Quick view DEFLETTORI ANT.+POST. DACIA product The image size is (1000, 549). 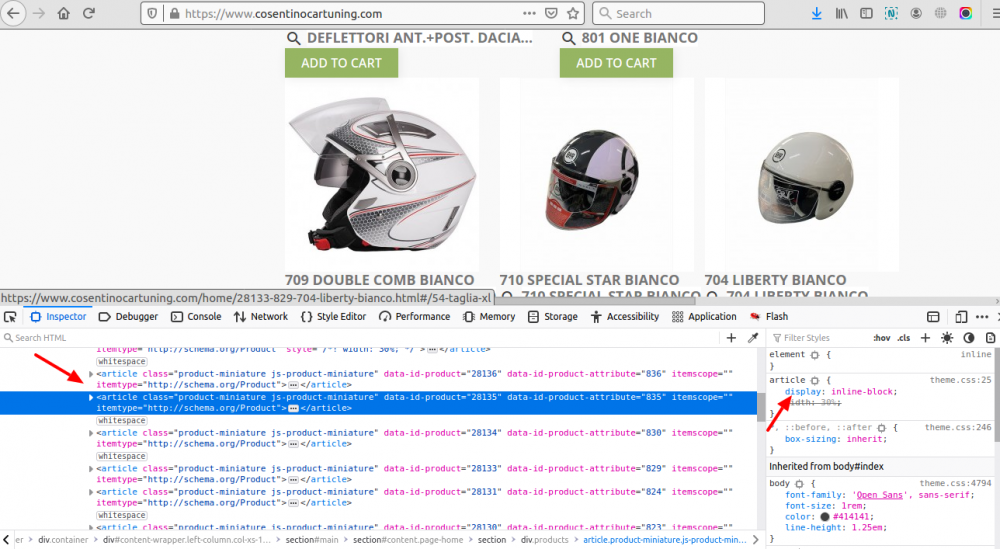pos(409,38)
